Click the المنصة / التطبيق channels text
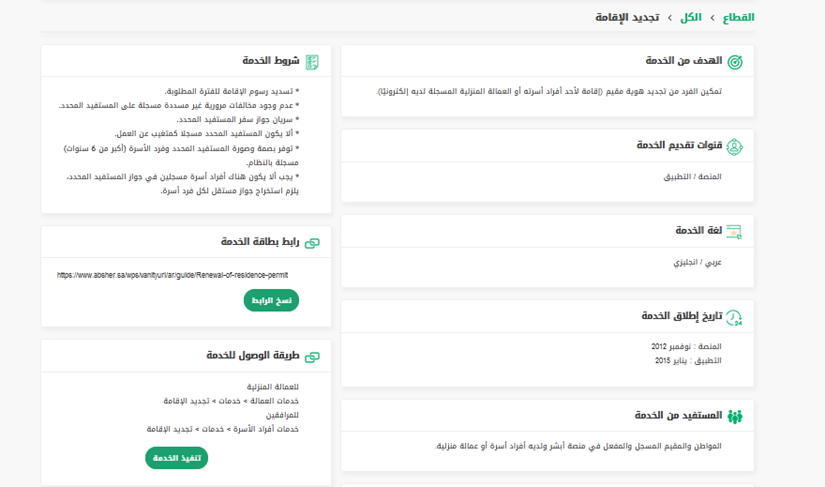 [x=693, y=177]
